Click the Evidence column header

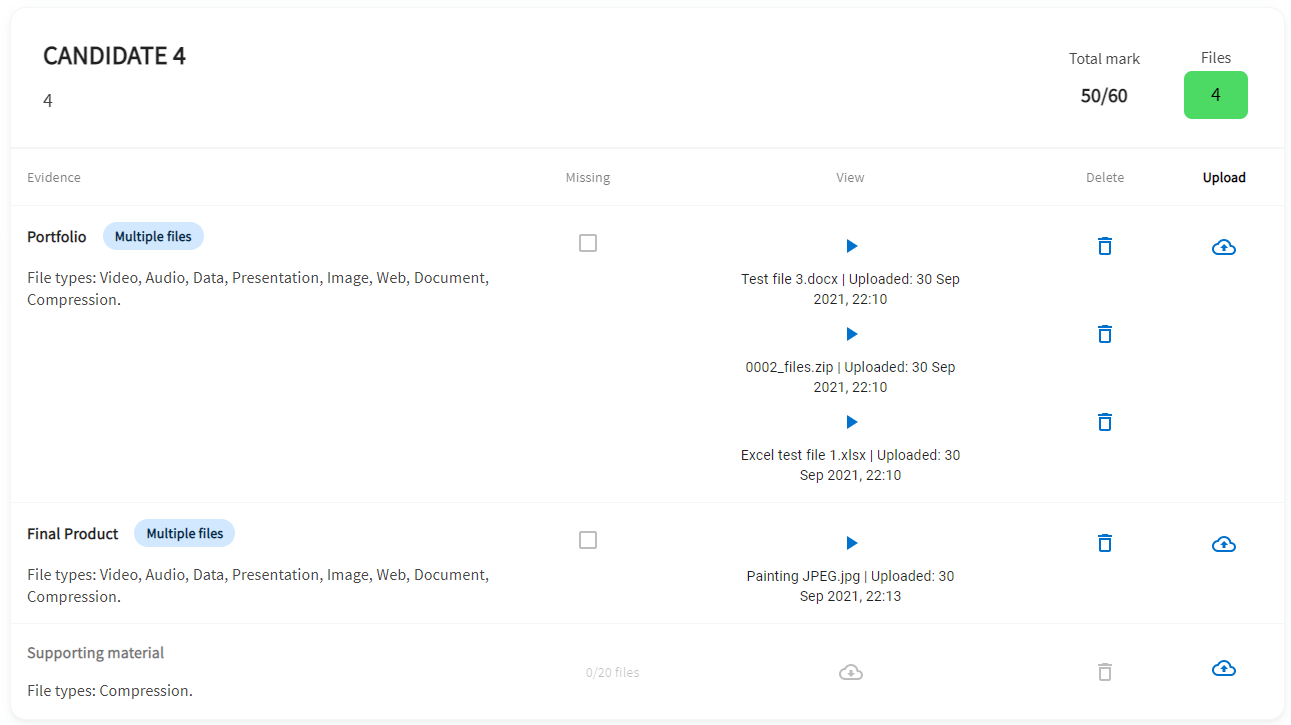pos(54,178)
